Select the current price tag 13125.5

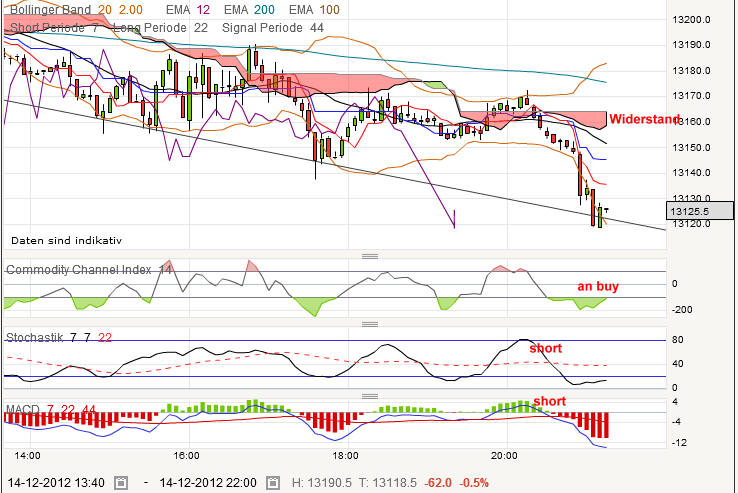[700, 211]
